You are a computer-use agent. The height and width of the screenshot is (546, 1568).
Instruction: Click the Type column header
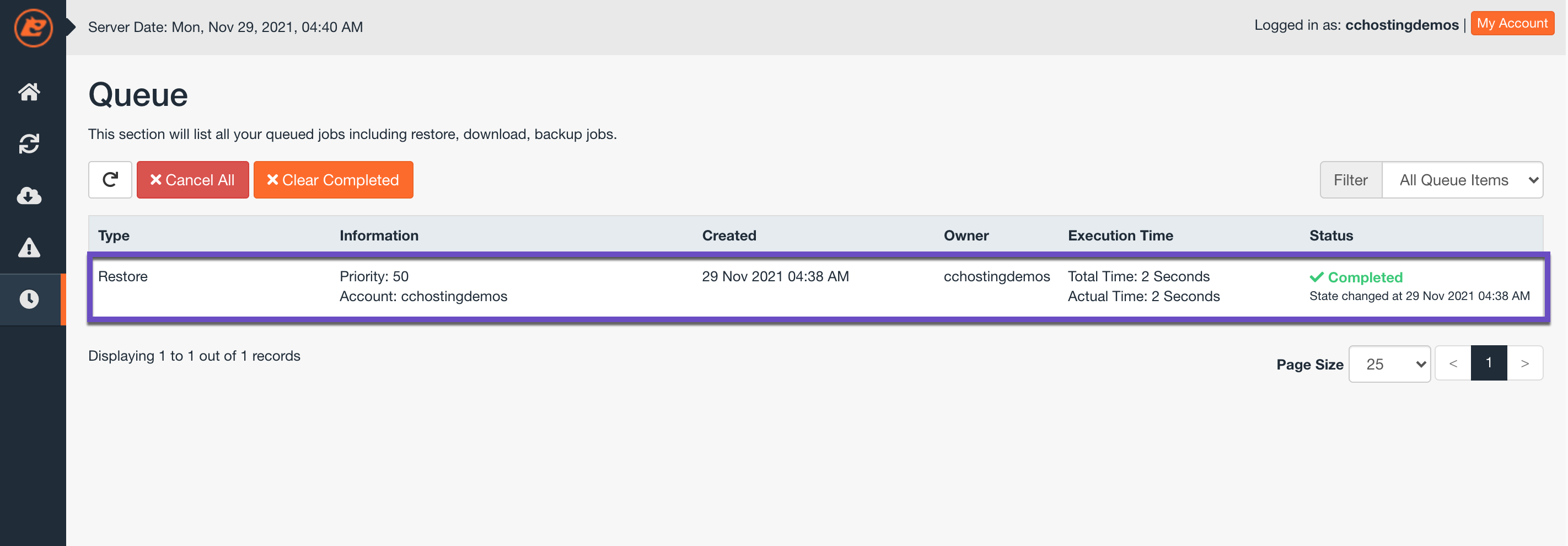[114, 235]
